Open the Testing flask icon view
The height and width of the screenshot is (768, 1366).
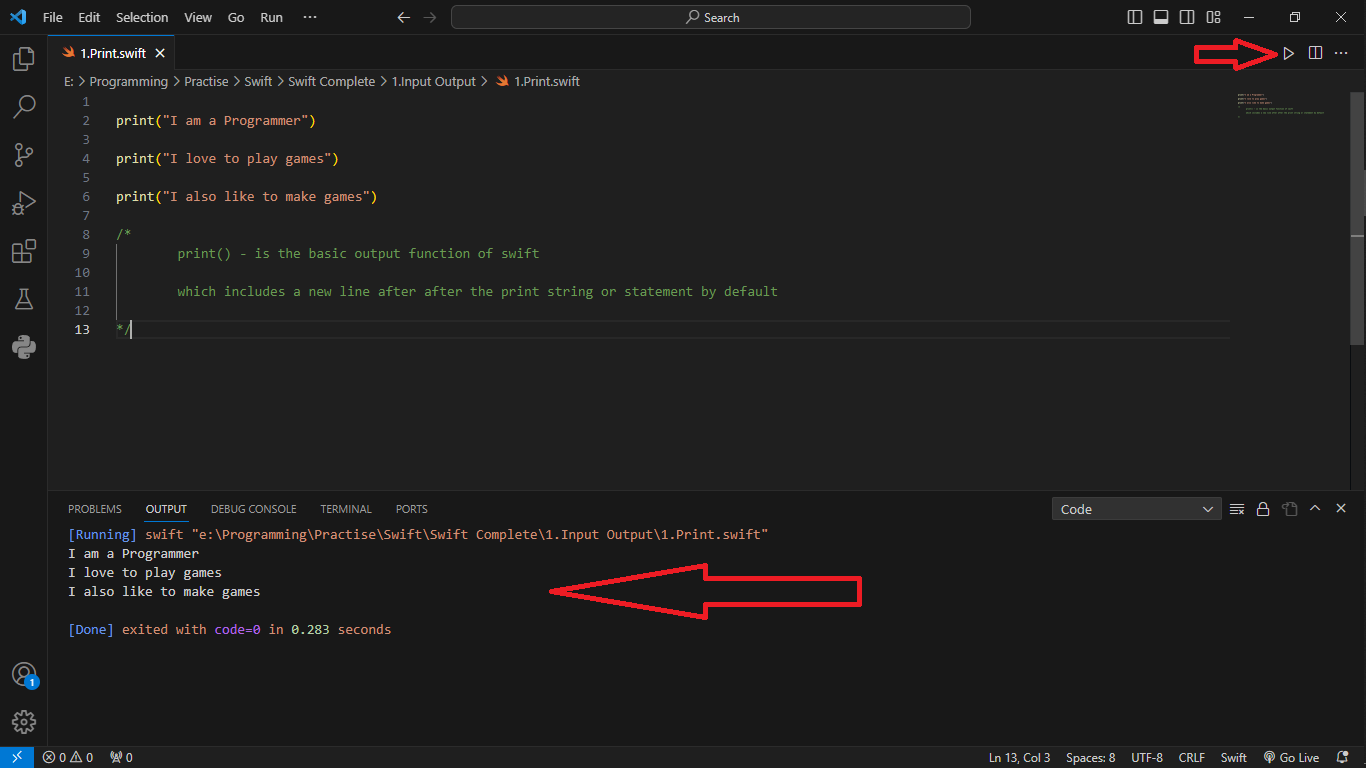pyautogui.click(x=24, y=299)
